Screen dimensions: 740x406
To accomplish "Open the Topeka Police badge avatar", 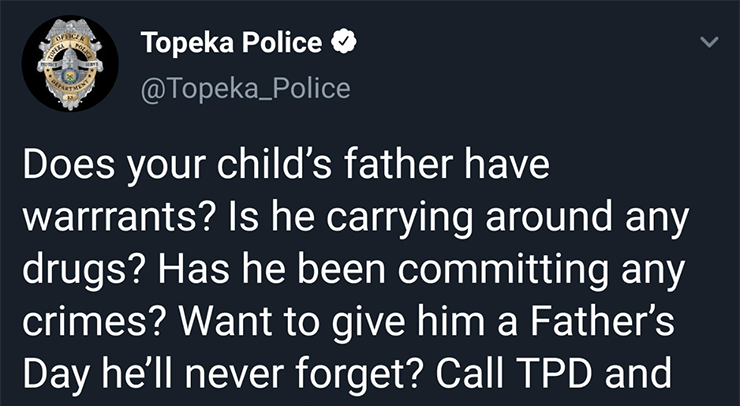I will tap(70, 63).
